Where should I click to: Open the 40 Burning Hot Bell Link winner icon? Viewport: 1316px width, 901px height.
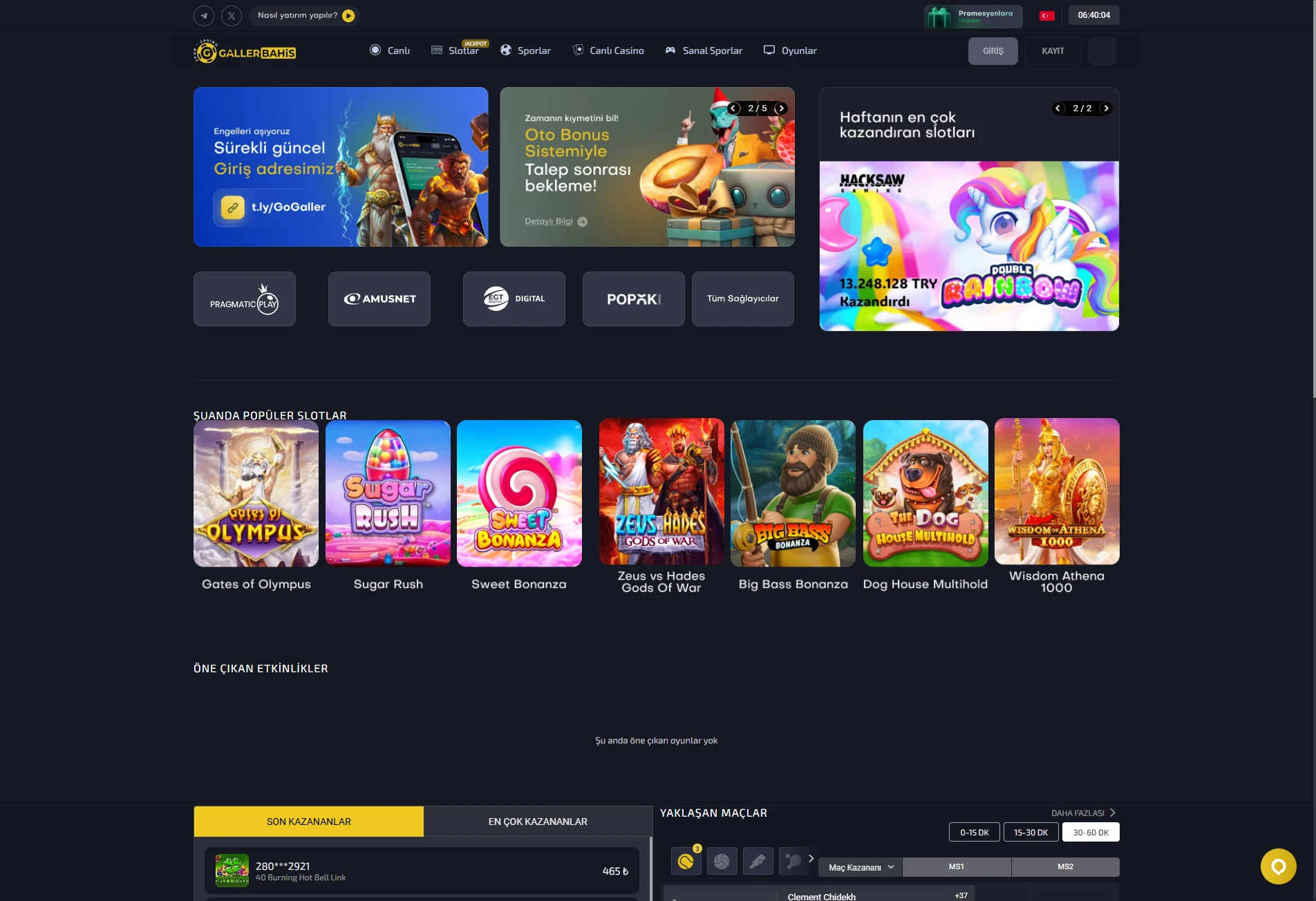pyautogui.click(x=232, y=871)
